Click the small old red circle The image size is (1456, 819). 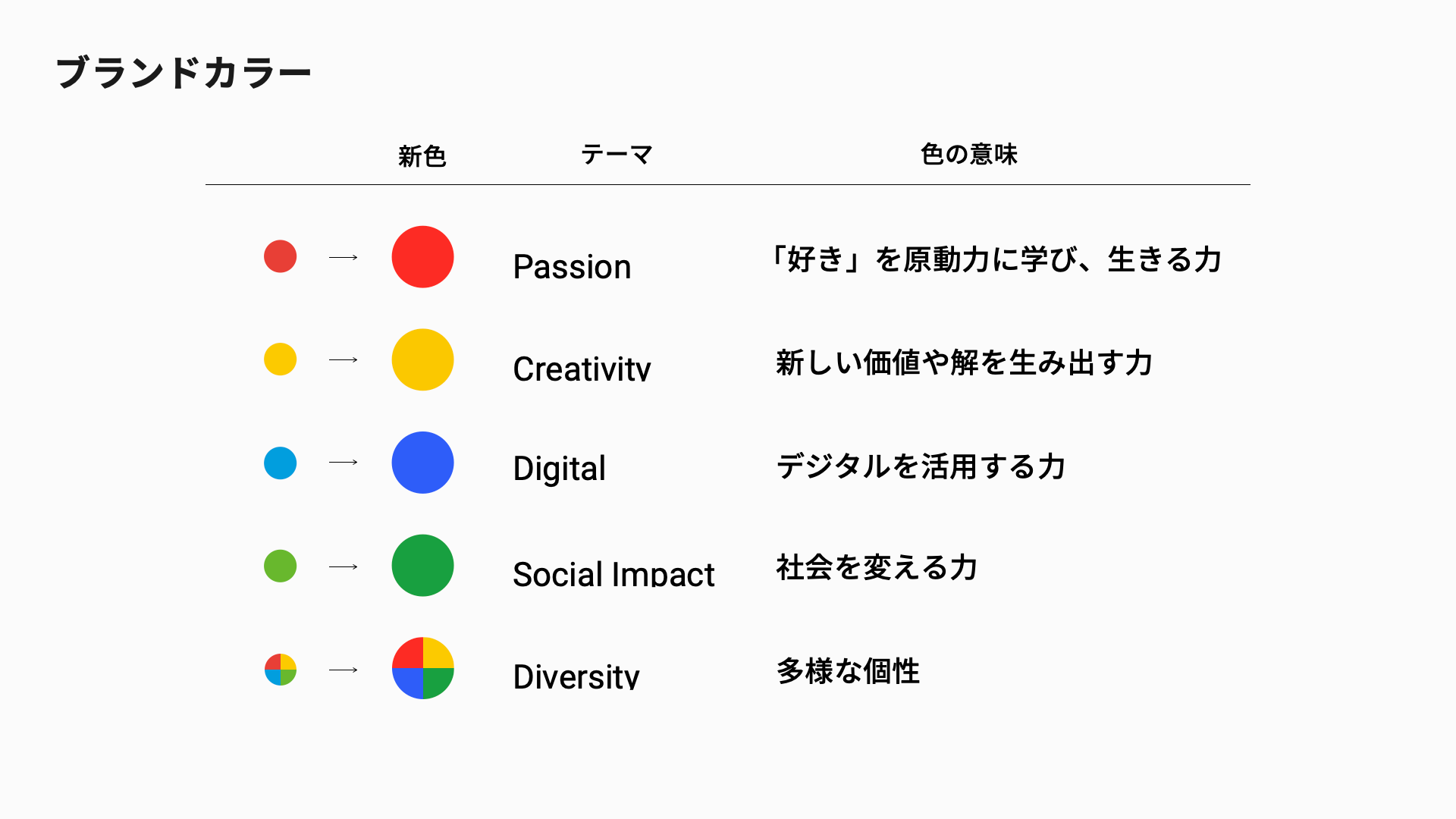click(x=280, y=256)
